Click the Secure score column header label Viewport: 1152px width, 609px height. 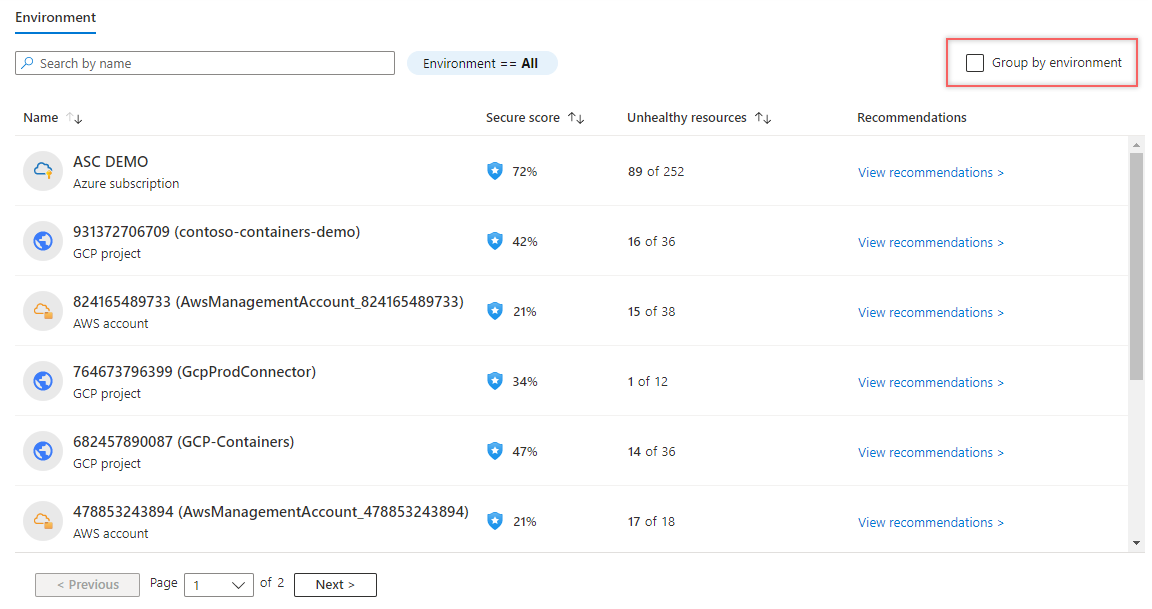pos(522,118)
